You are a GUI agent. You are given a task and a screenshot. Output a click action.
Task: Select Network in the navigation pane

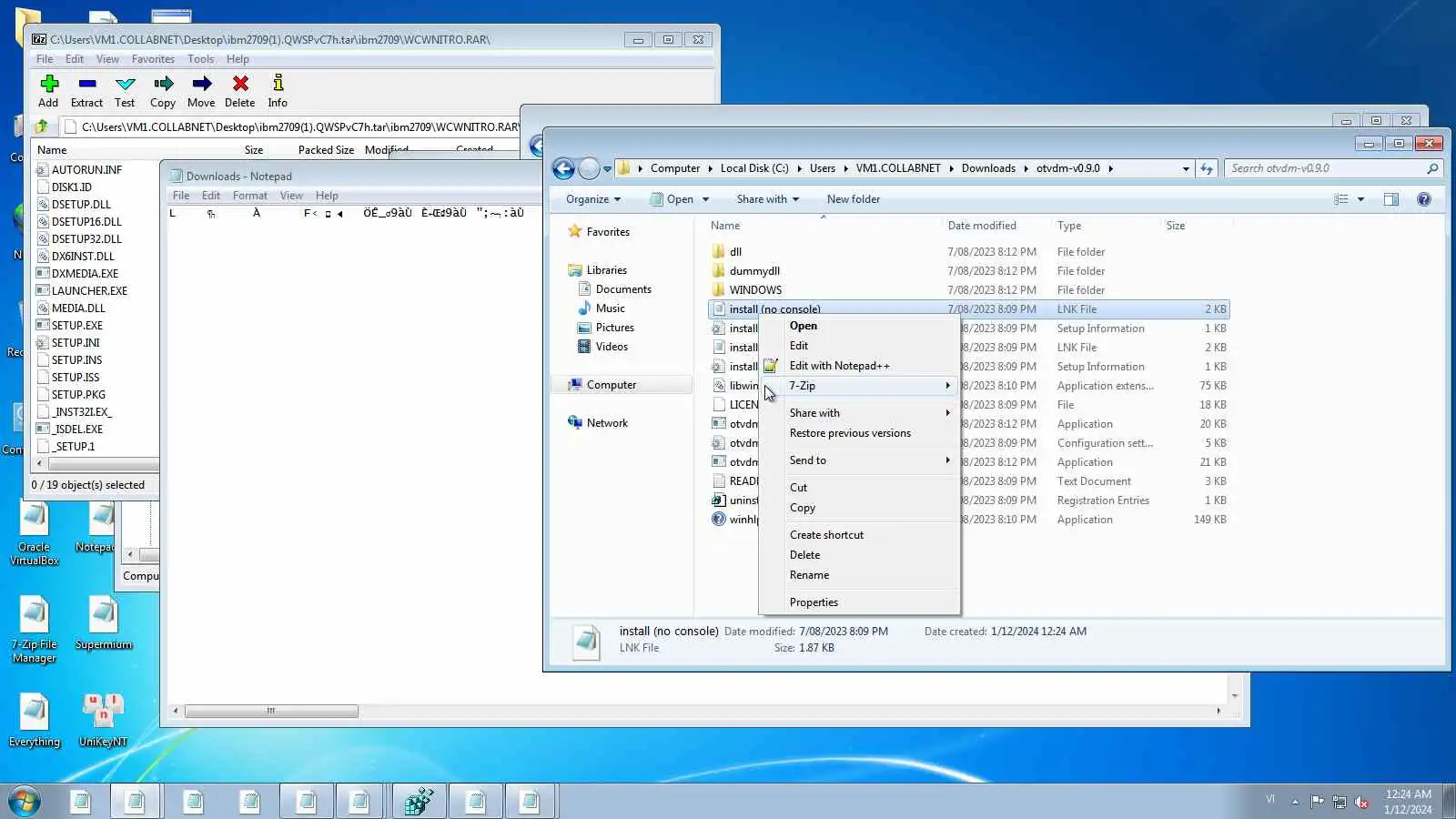click(x=607, y=423)
